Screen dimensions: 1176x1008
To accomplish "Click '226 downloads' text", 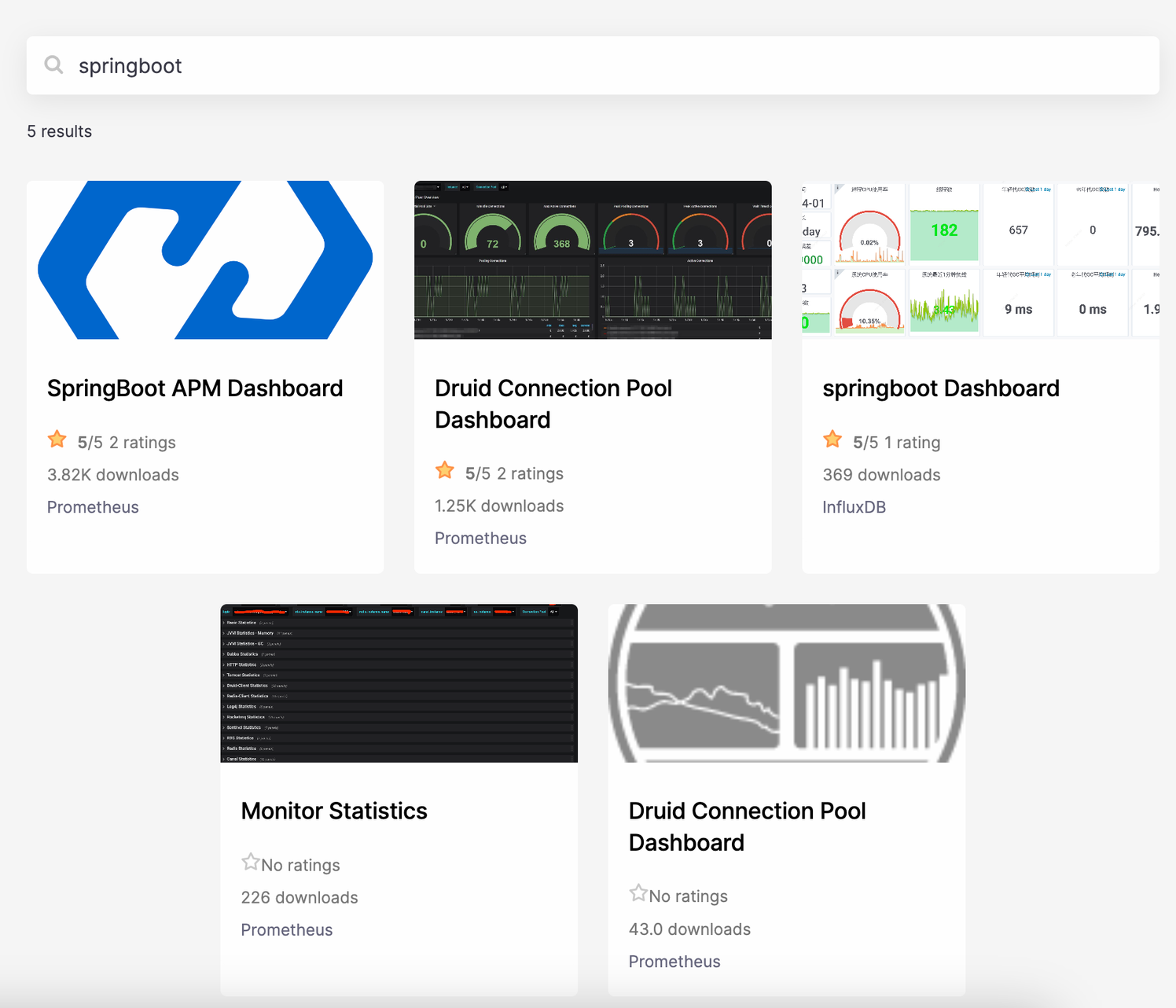I will click(x=300, y=898).
